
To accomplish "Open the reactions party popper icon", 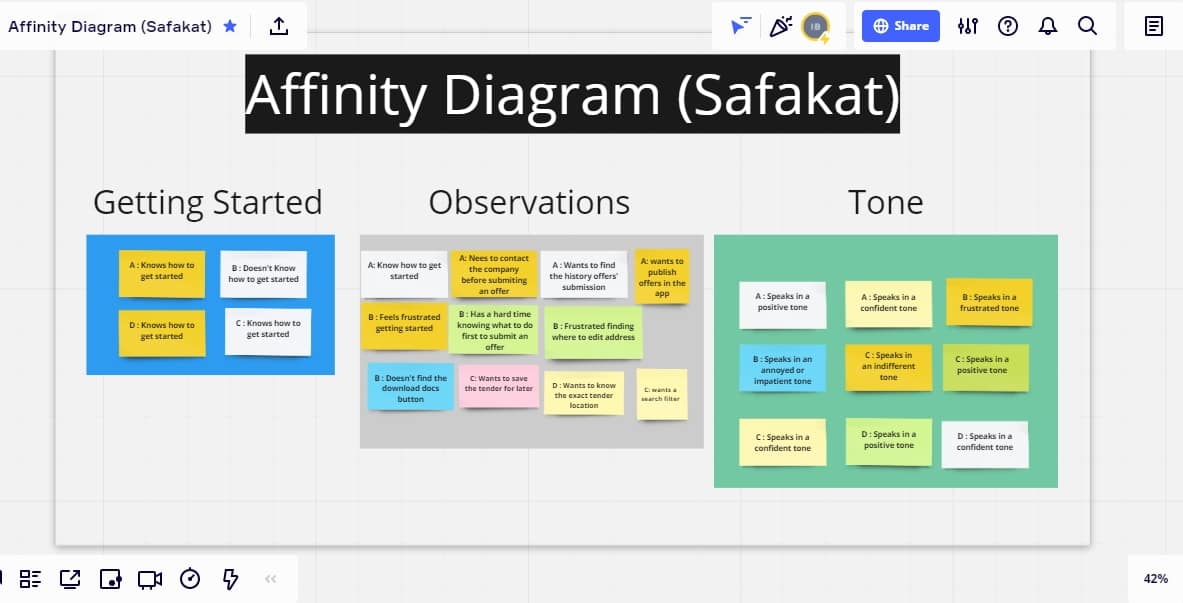I will 780,27.
